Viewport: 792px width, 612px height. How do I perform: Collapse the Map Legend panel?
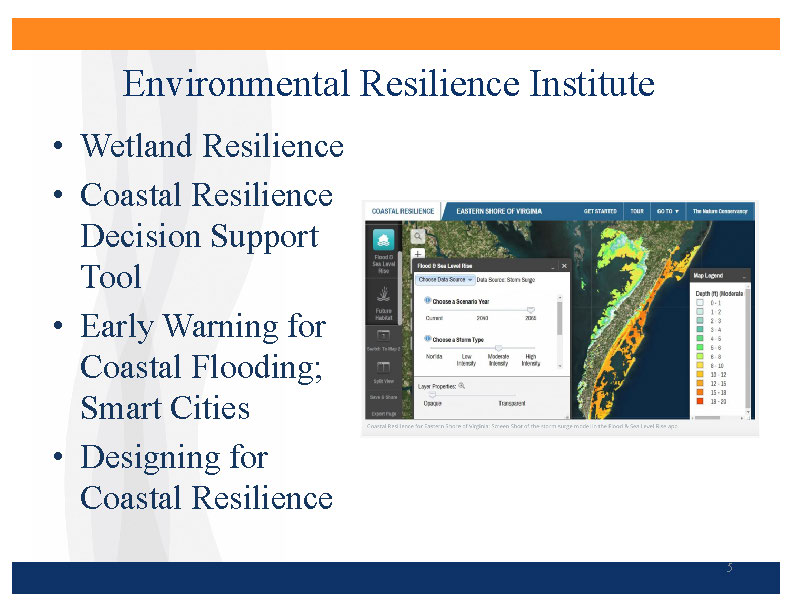tap(745, 275)
